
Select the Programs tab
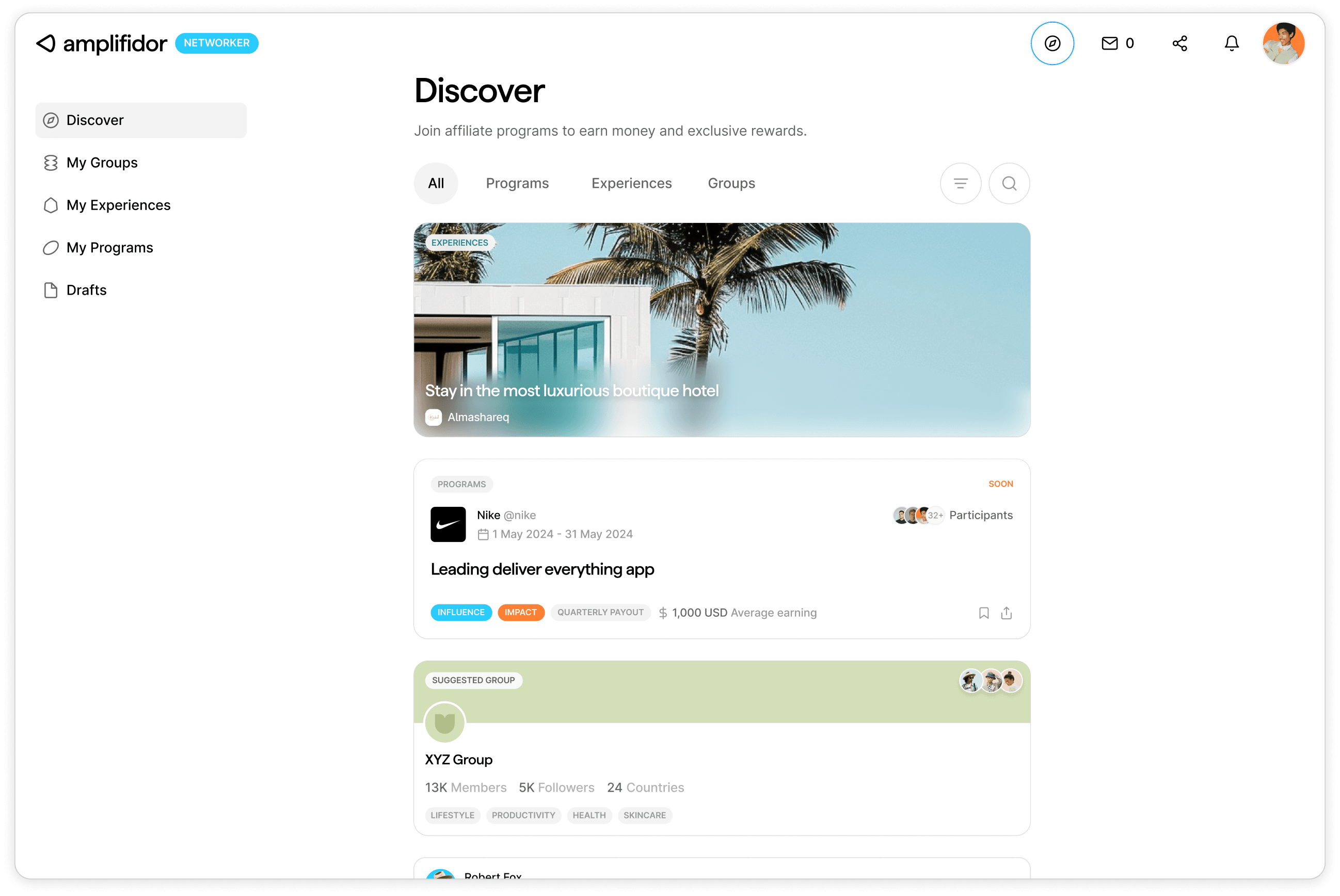coord(517,183)
